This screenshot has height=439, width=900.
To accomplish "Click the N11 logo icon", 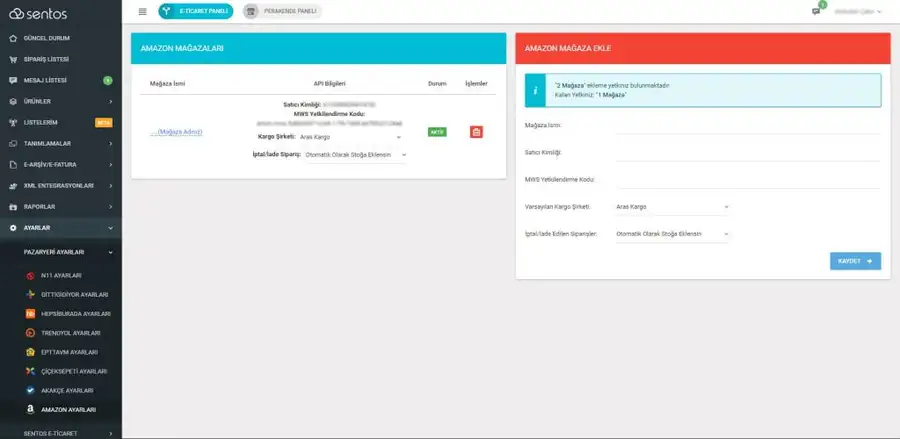I will (30, 275).
